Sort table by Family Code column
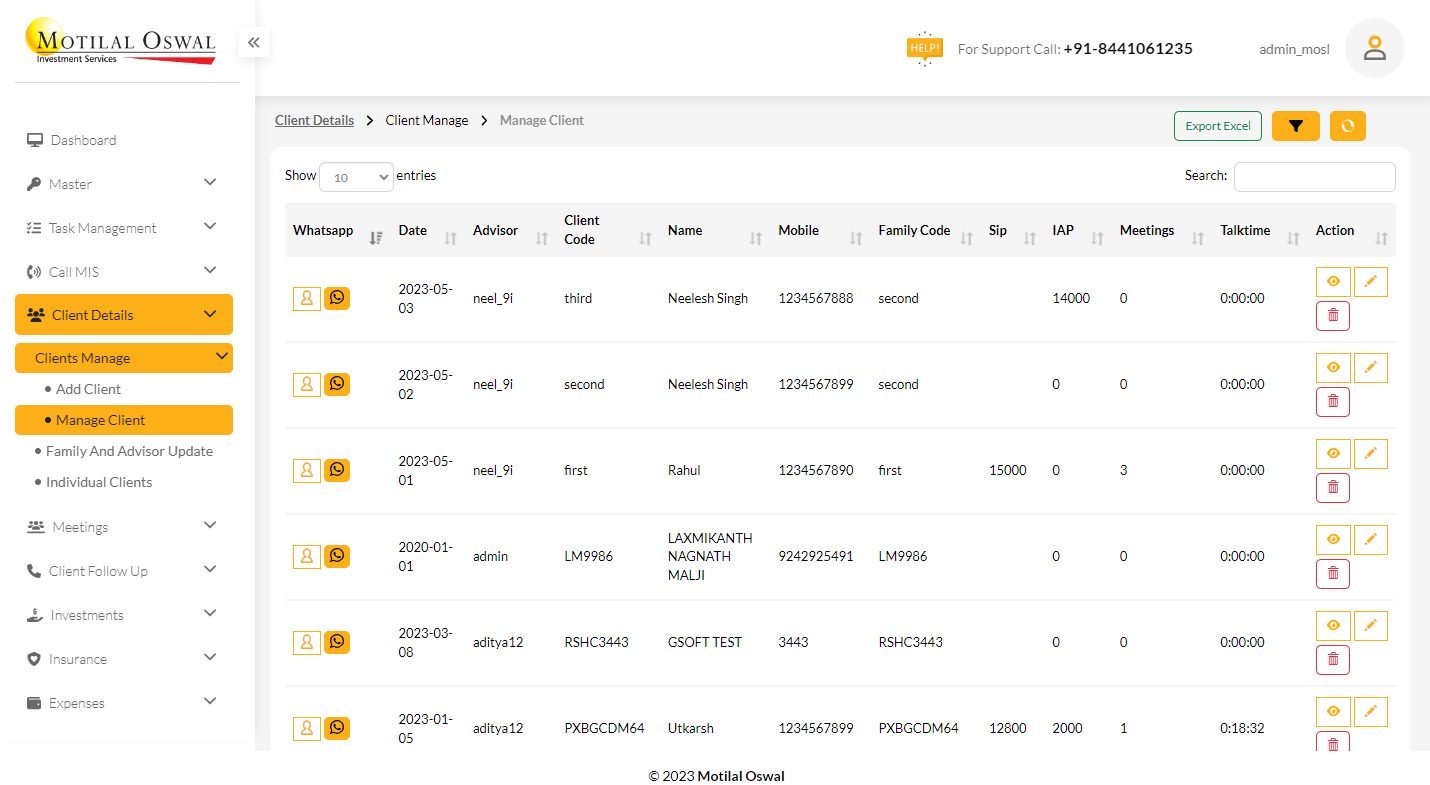 click(925, 230)
